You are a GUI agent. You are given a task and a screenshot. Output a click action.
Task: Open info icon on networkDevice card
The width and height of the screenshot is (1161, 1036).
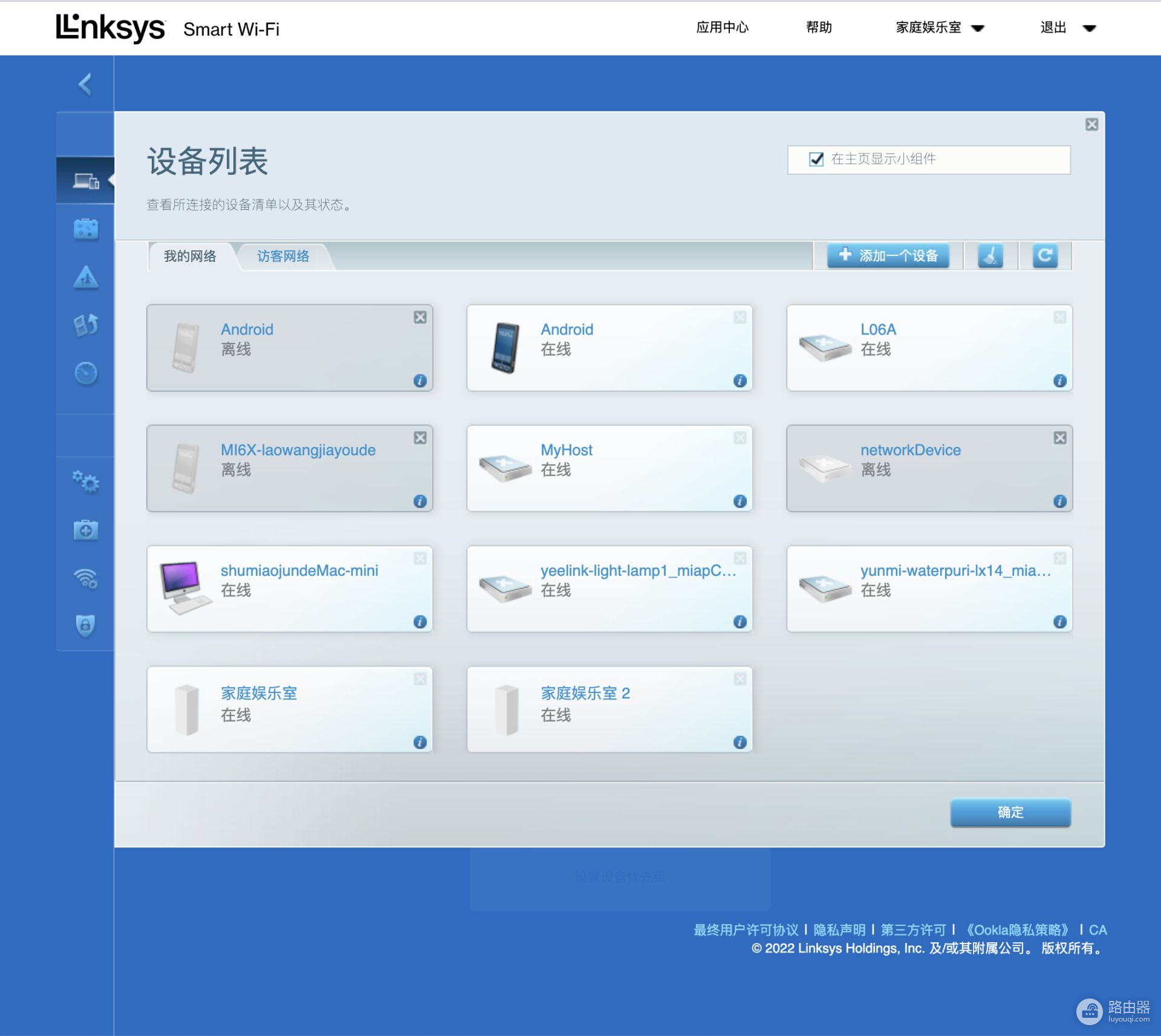[1060, 501]
